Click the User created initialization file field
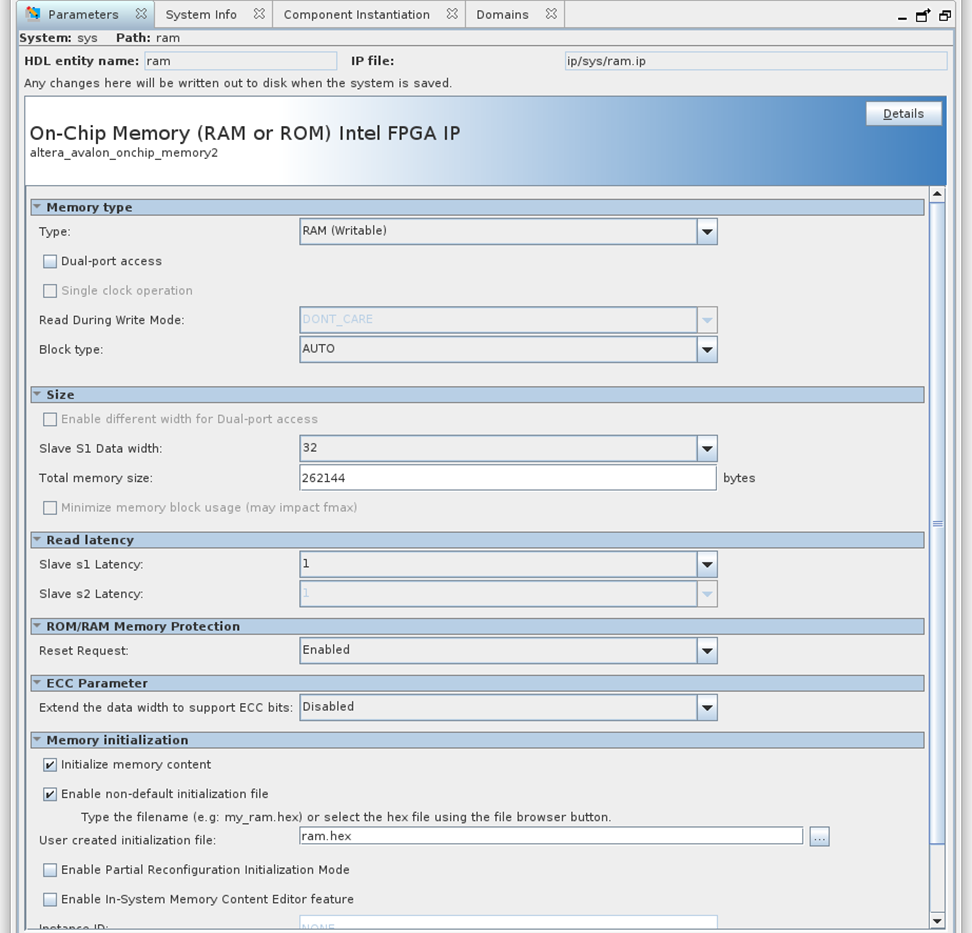This screenshot has width=972, height=933. (551, 836)
